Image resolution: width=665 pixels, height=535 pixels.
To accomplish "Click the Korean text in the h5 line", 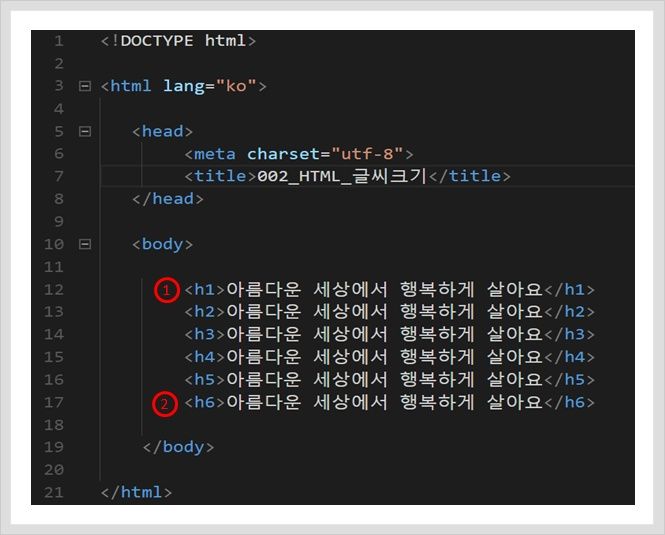I will (x=384, y=380).
